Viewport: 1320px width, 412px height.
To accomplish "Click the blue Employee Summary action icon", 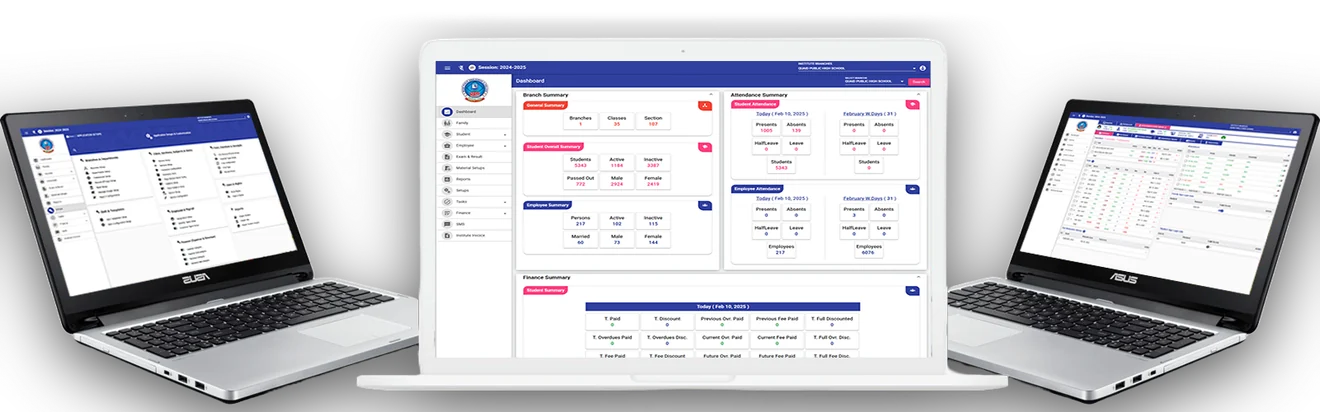I will (x=705, y=205).
